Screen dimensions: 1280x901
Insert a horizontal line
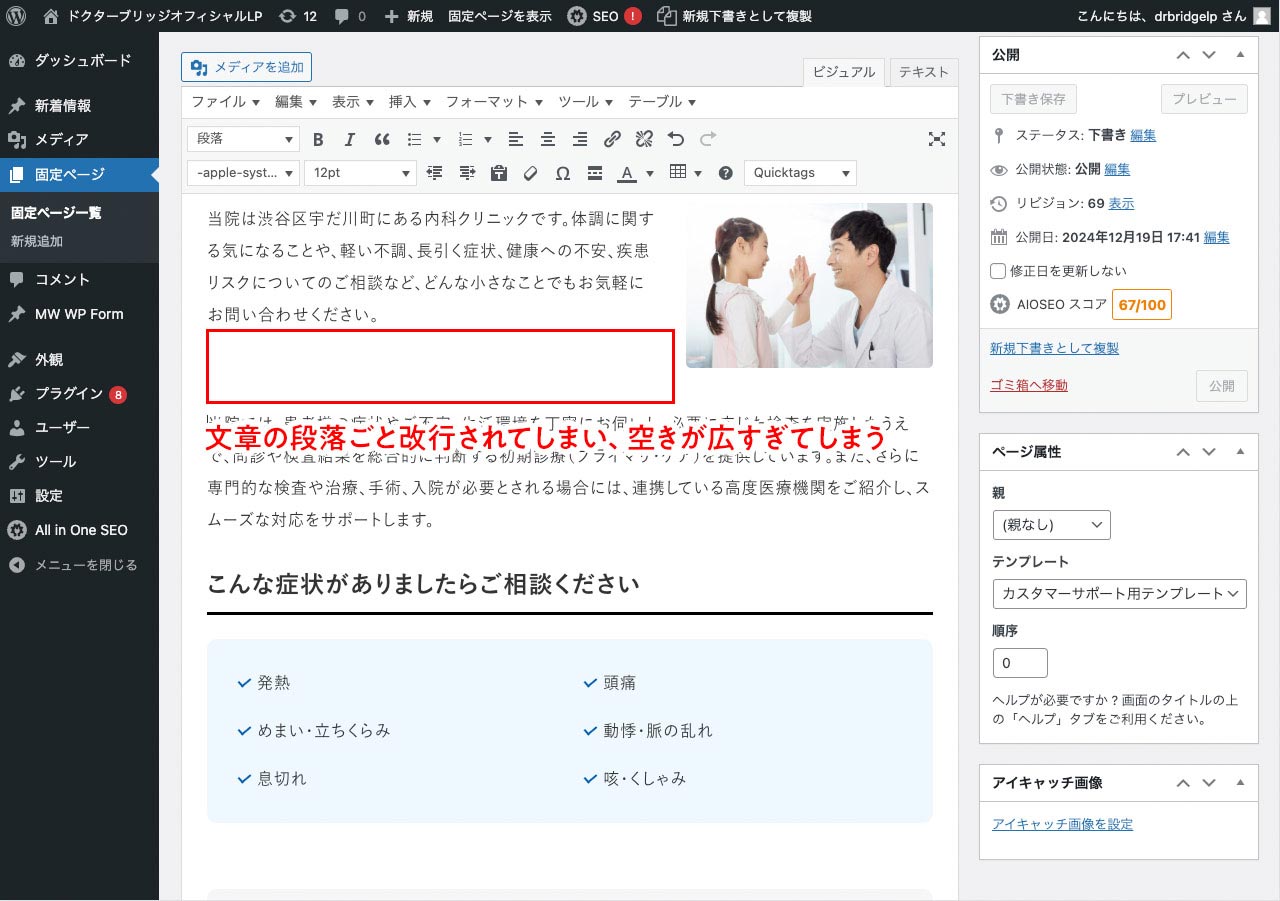pos(595,173)
